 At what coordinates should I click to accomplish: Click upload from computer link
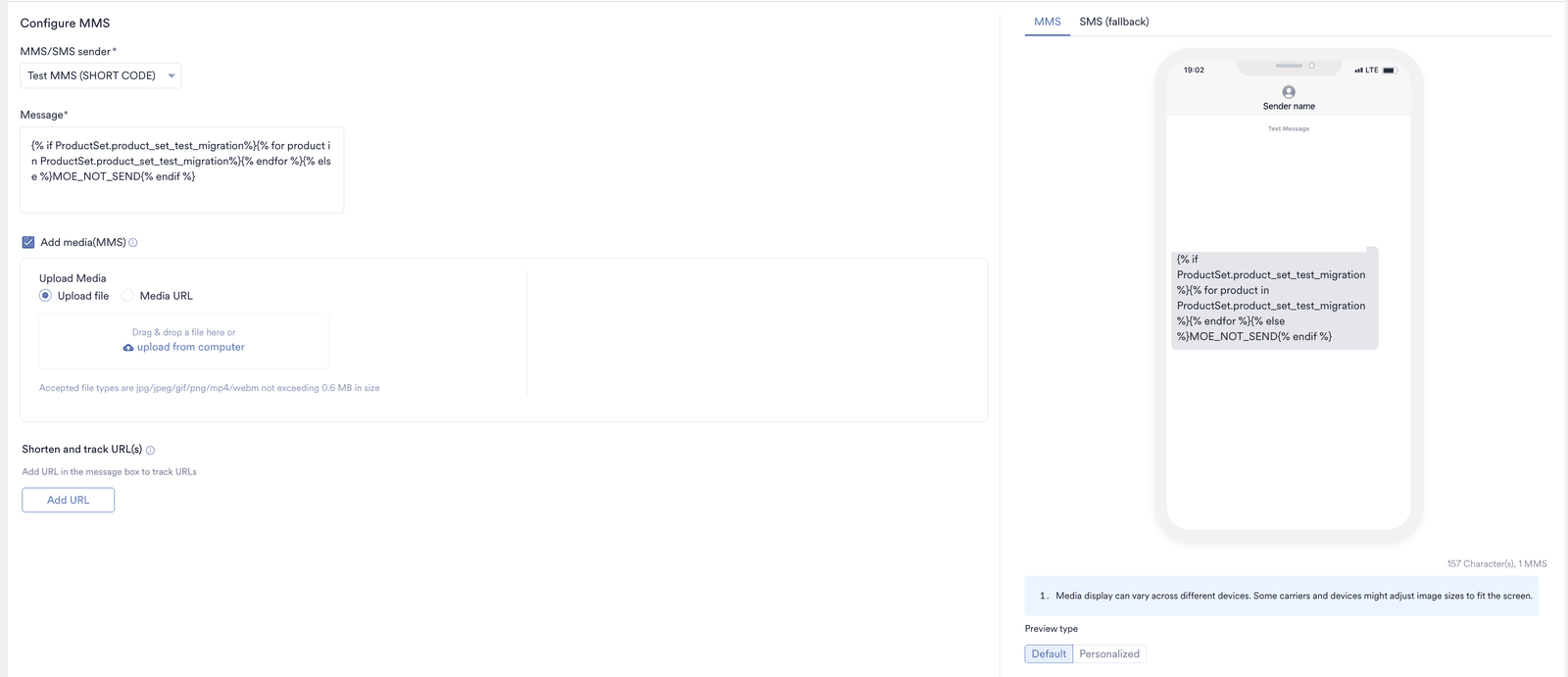191,347
